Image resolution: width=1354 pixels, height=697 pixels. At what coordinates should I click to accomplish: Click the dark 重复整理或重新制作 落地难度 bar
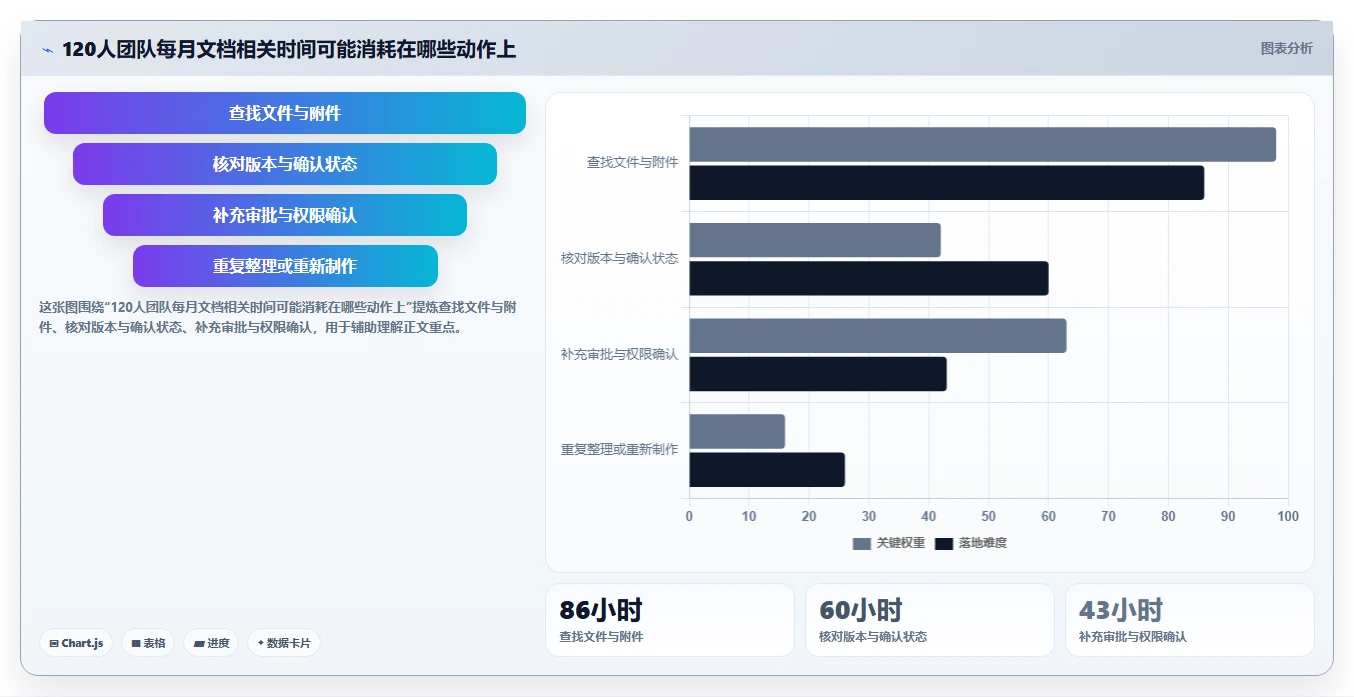(767, 470)
